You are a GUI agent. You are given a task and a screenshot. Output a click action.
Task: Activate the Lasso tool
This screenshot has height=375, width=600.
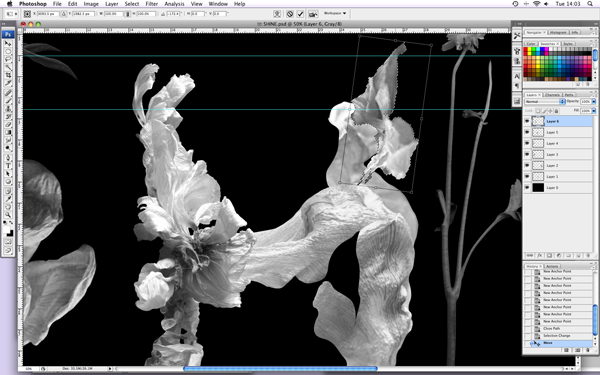pyautogui.click(x=8, y=59)
